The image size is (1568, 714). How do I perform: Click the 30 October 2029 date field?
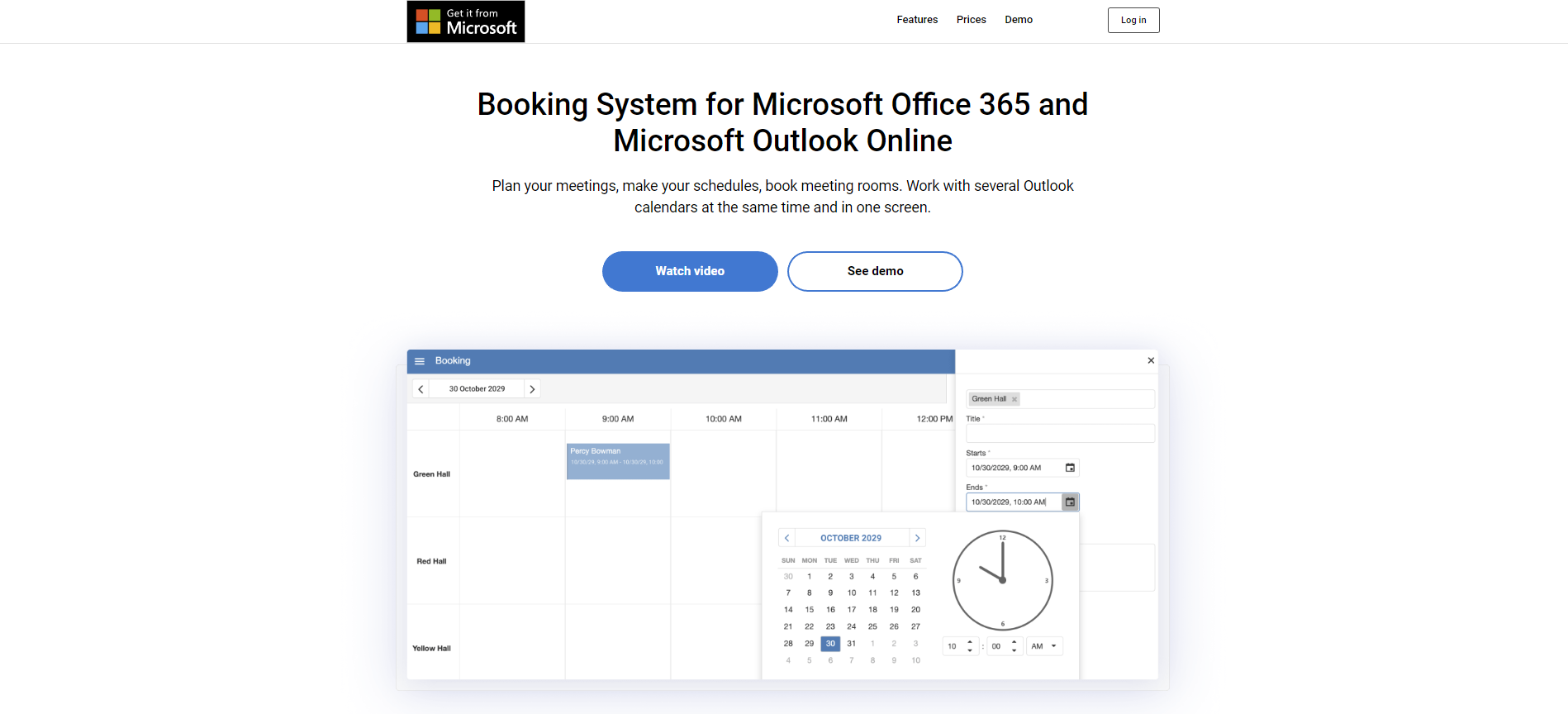tap(477, 389)
